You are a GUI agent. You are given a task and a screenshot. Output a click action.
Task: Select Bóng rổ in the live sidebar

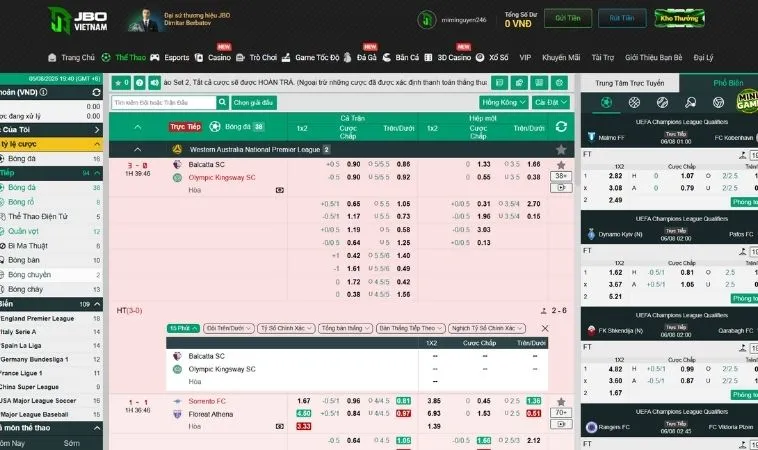[51, 202]
